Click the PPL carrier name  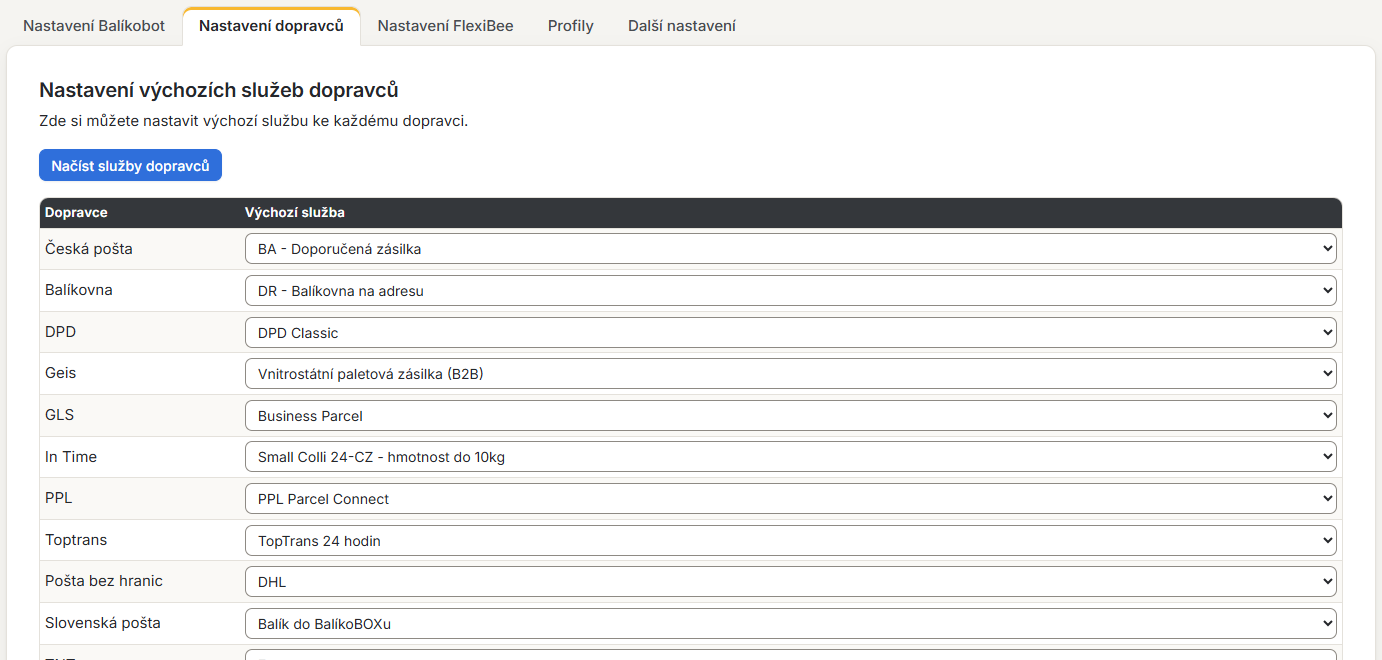click(59, 498)
